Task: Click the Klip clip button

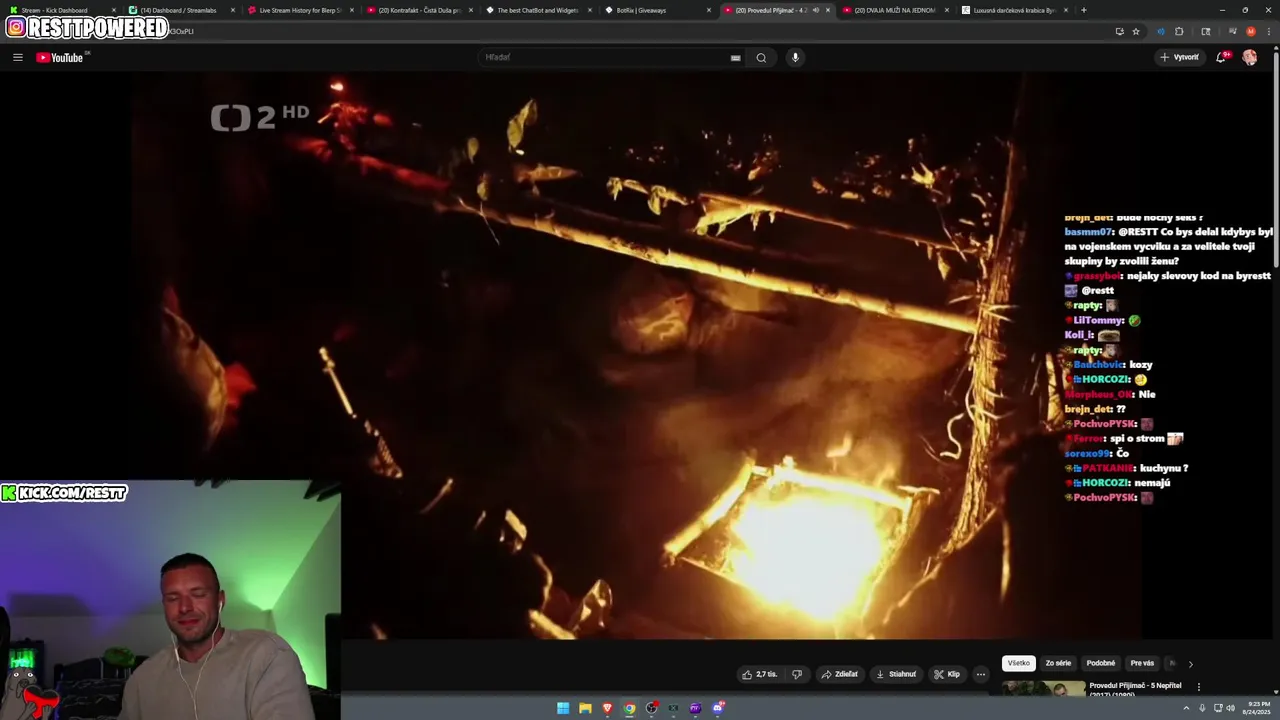Action: coord(947,674)
